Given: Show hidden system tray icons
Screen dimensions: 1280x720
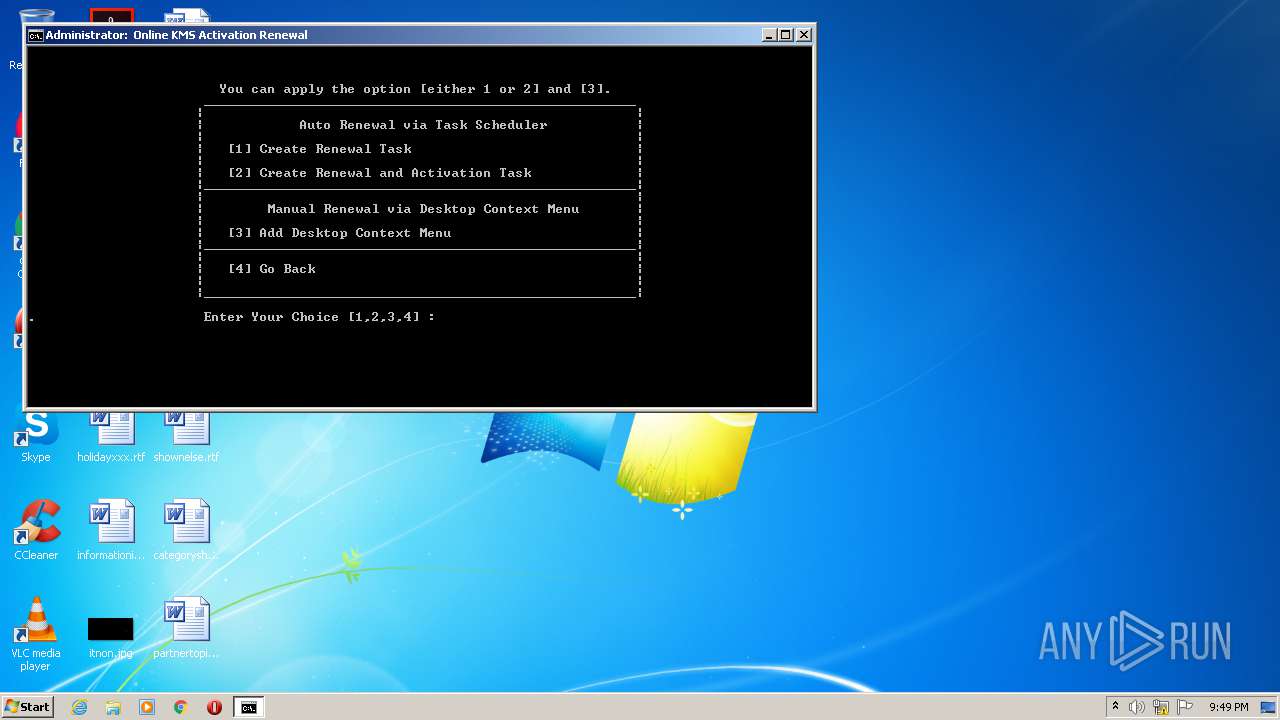Looking at the screenshot, I should [x=1115, y=707].
